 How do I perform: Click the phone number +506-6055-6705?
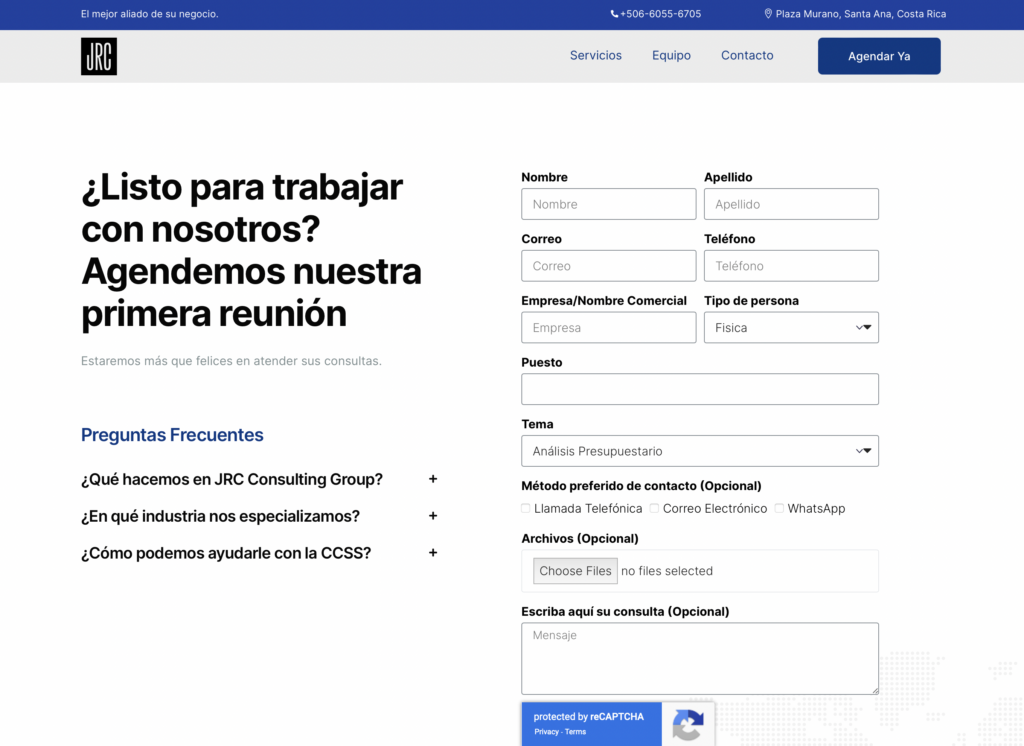point(660,14)
